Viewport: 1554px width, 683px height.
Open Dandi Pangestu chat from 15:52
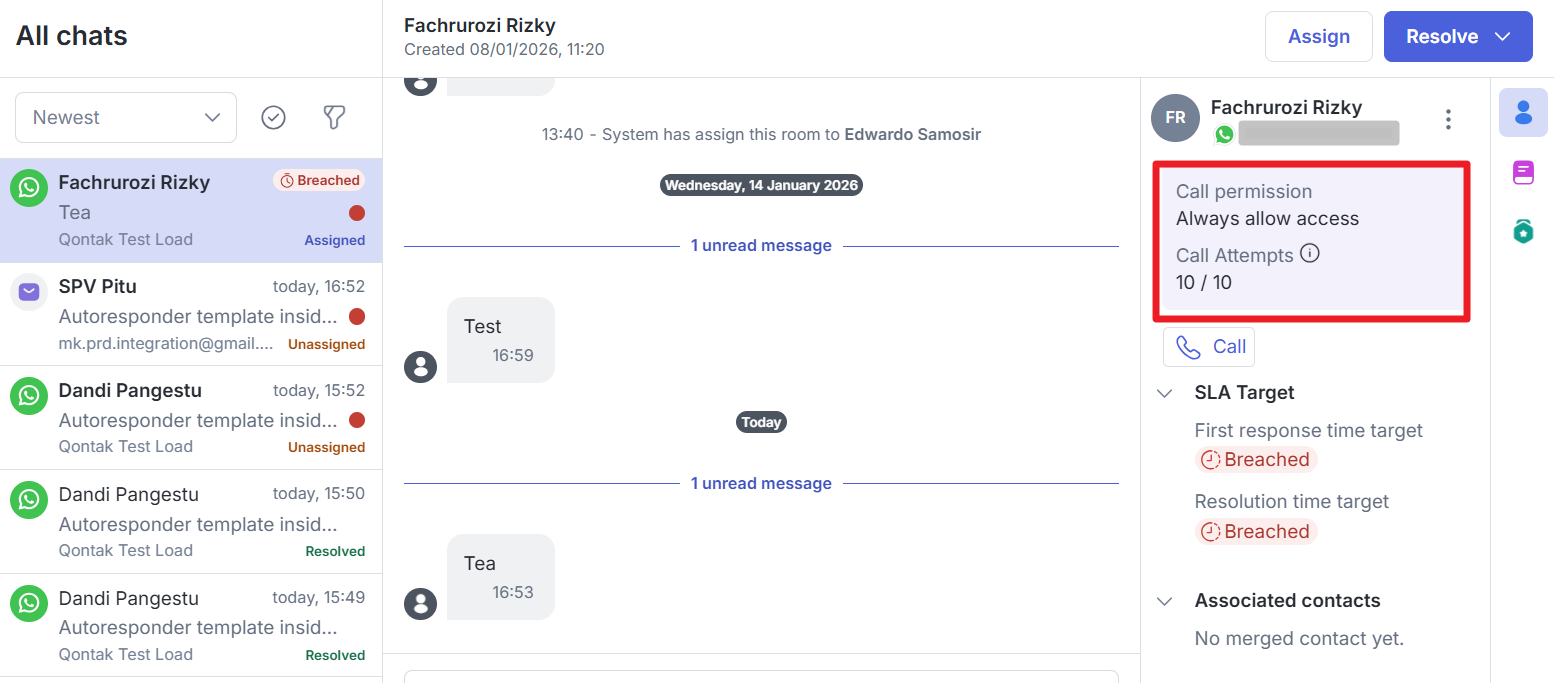(190, 418)
